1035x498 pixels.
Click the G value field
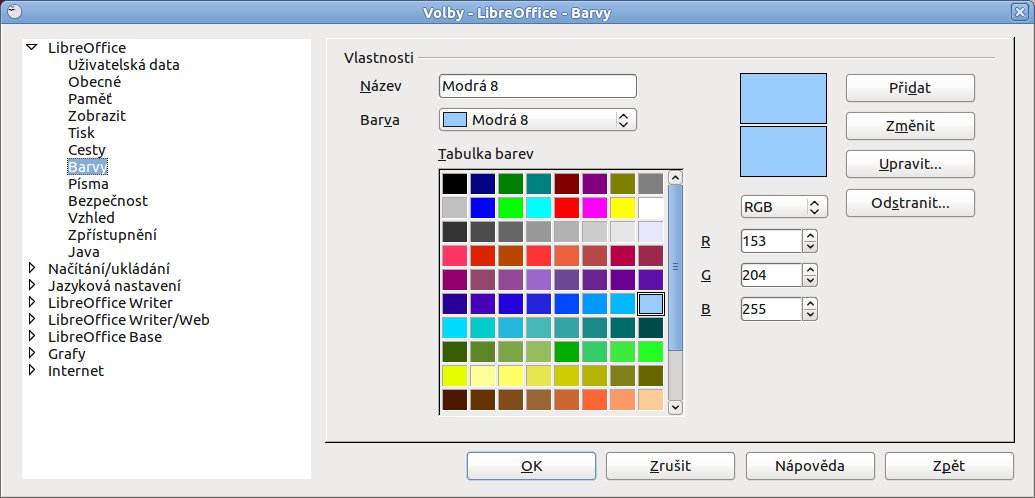click(771, 275)
